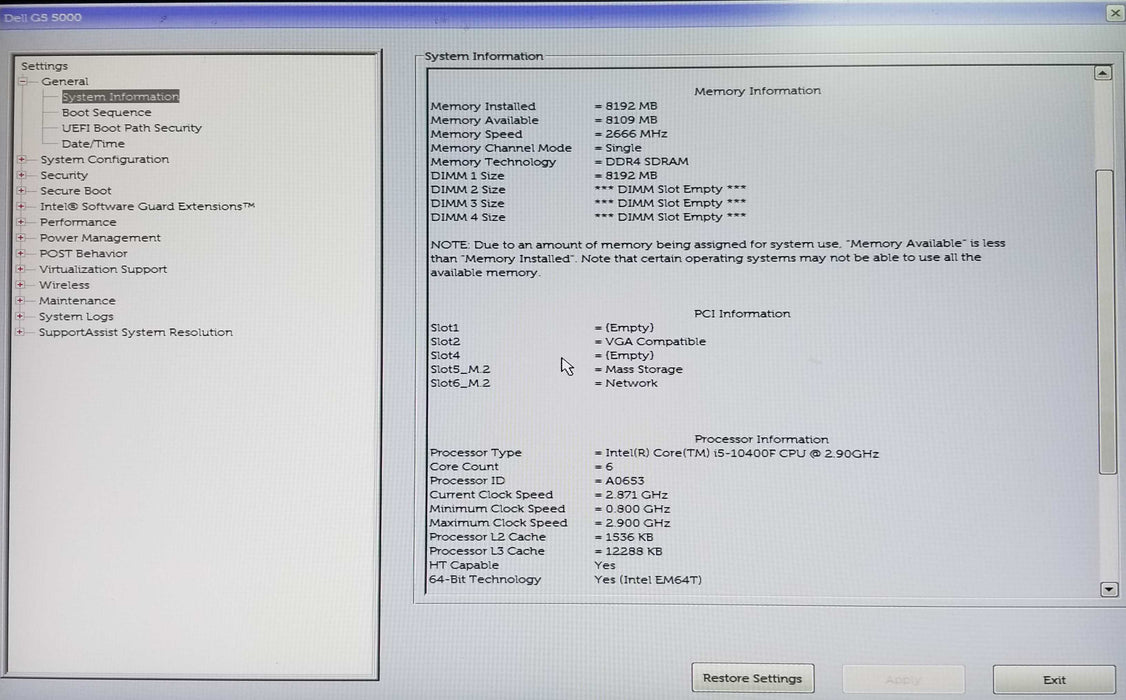This screenshot has height=700, width=1126.
Task: Expand the Power Management node
Action: (x=21, y=238)
